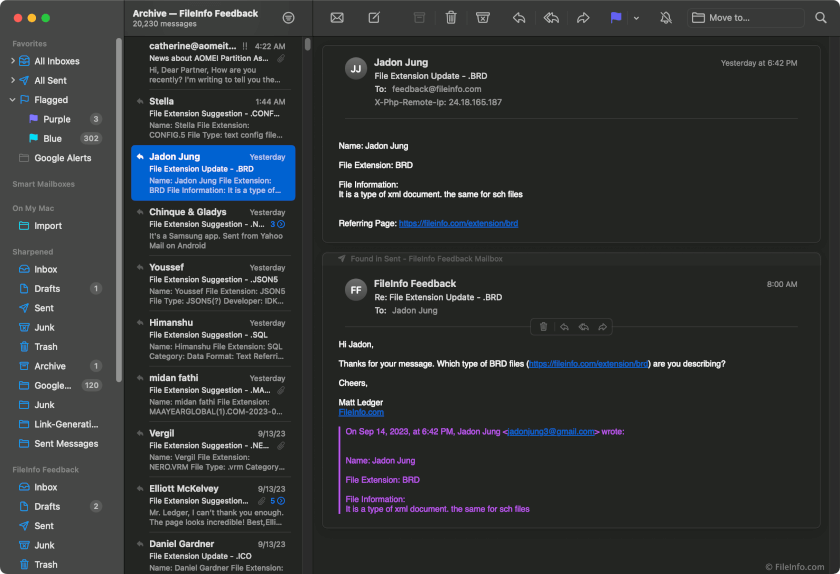Click the JJ sender avatar
Image resolution: width=840 pixels, height=574 pixels.
tap(356, 69)
